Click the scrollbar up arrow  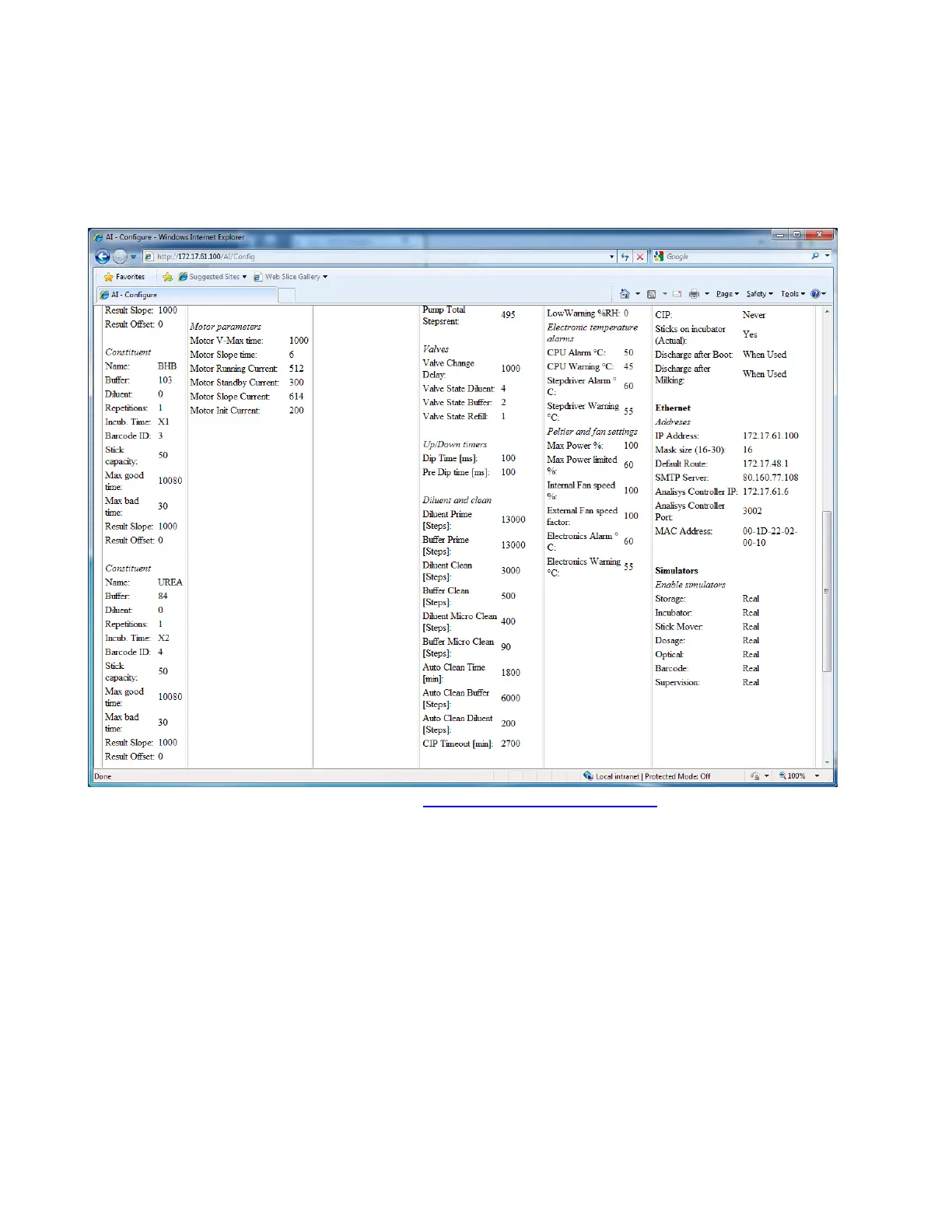click(827, 312)
